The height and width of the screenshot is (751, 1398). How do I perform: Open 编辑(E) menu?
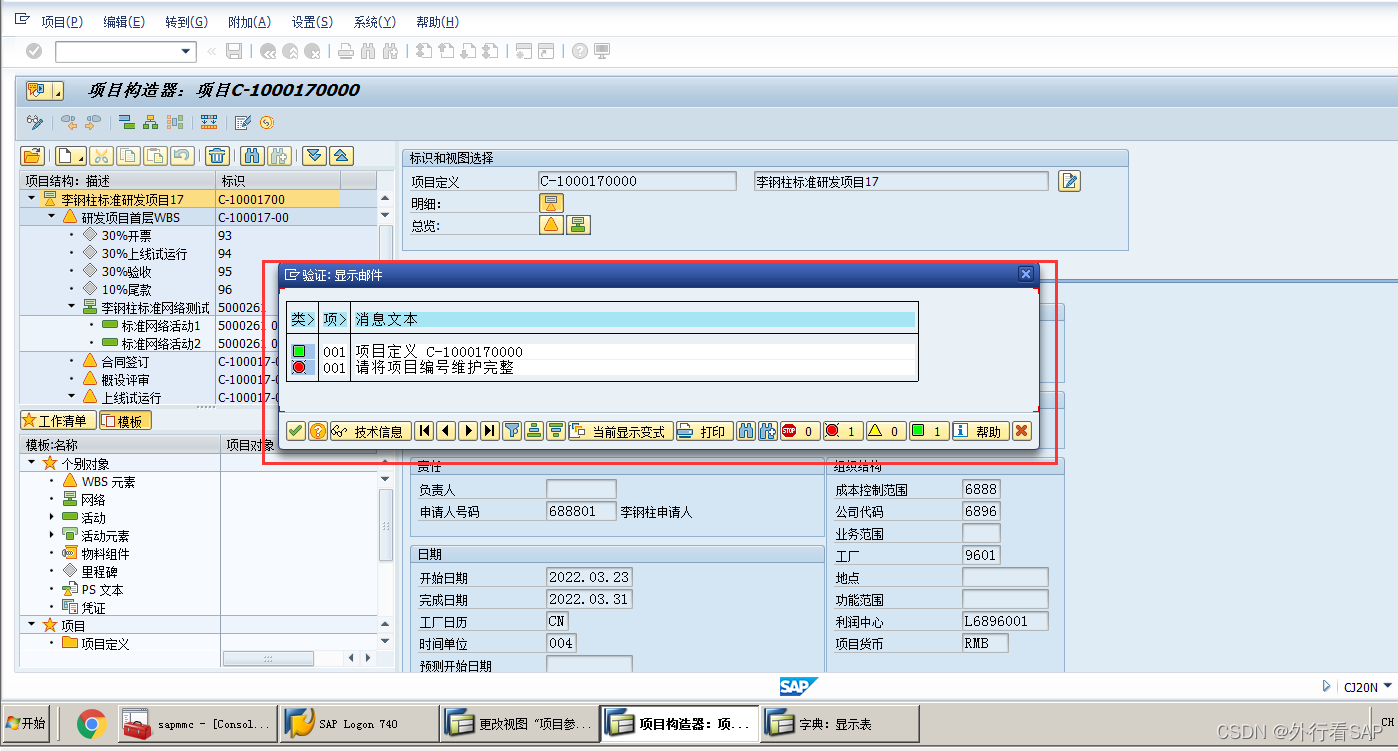click(124, 22)
